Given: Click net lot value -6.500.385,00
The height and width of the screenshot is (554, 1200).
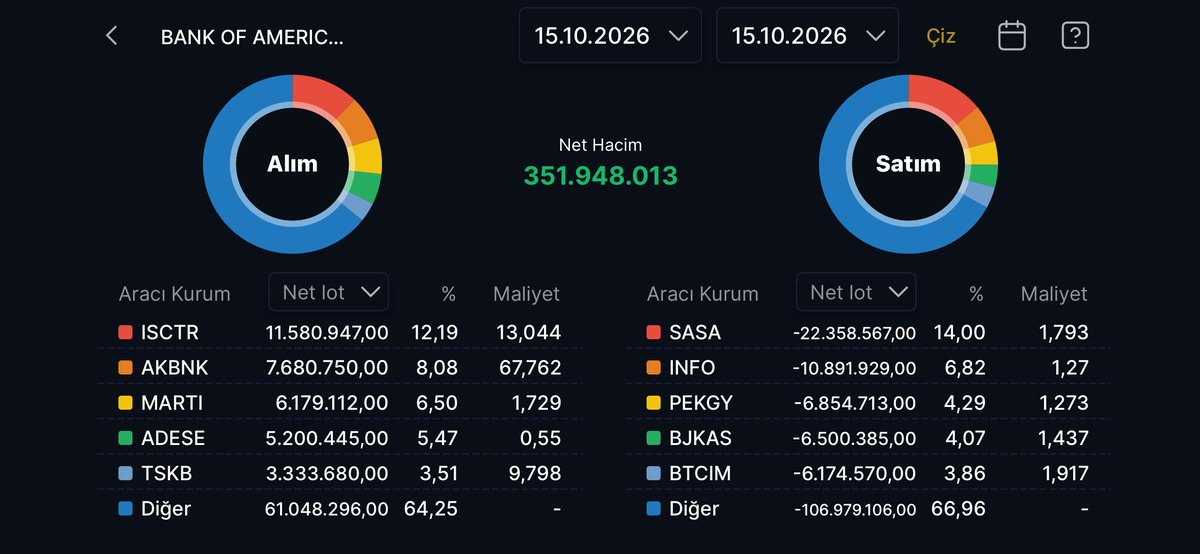Looking at the screenshot, I should point(855,438).
